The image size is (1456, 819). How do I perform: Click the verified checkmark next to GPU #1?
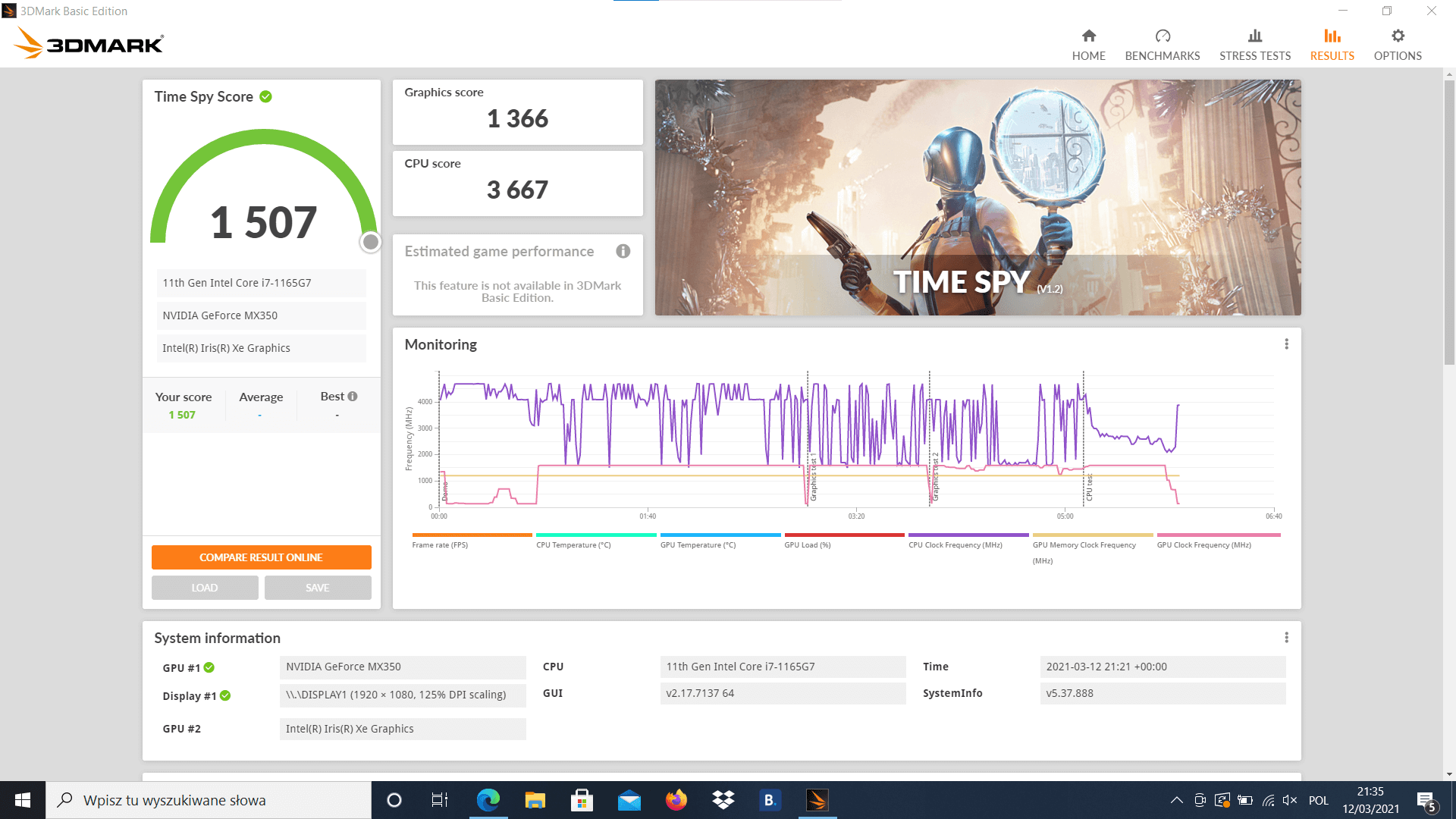click(x=209, y=667)
